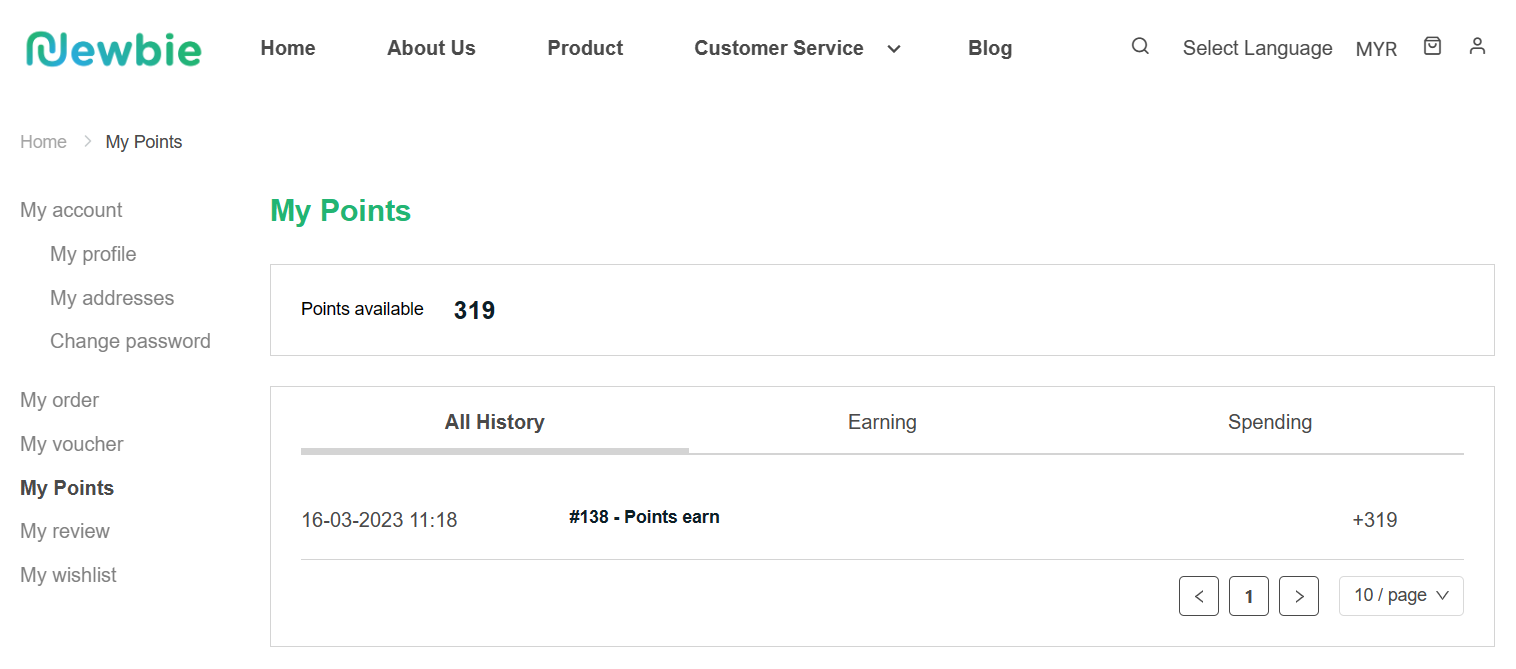
Task: Go to the Blog page
Action: 990,48
